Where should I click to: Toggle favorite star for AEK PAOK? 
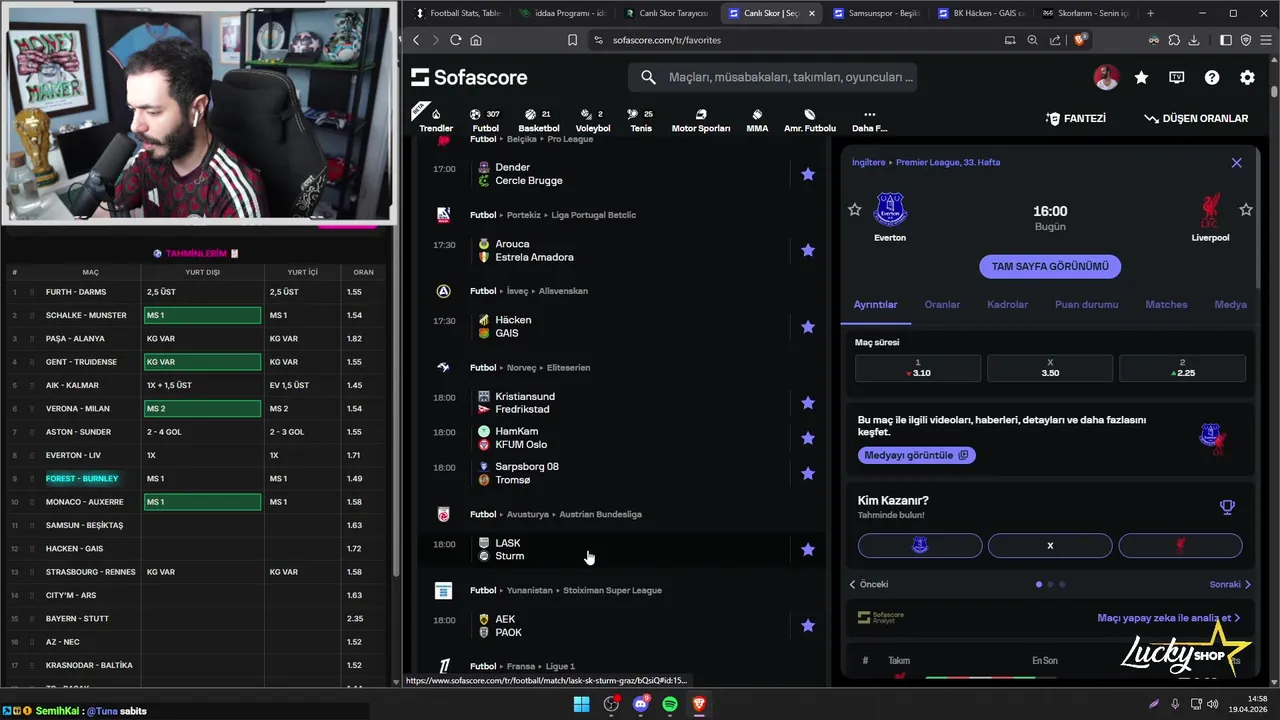click(808, 626)
